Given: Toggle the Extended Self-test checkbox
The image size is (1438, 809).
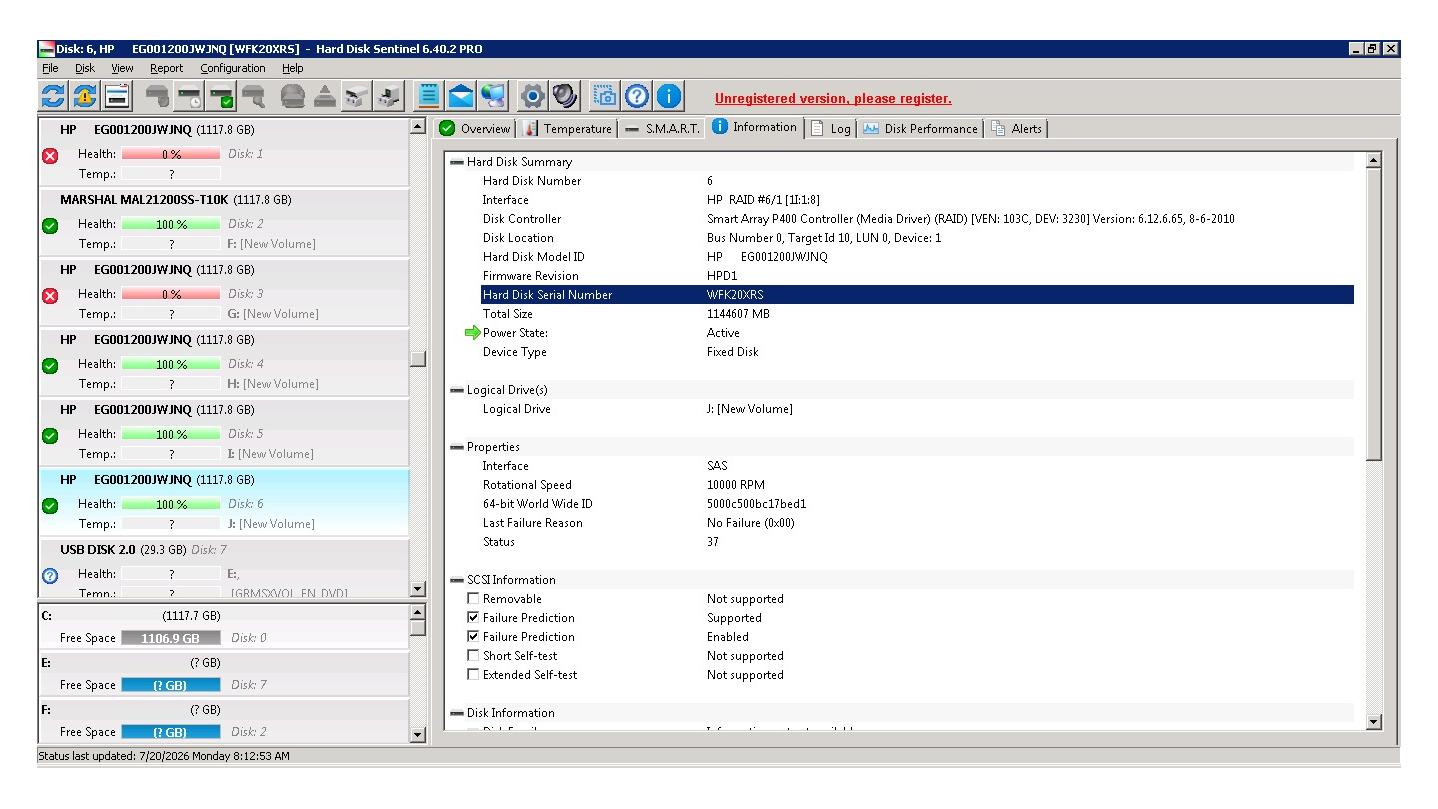Looking at the screenshot, I should point(473,675).
